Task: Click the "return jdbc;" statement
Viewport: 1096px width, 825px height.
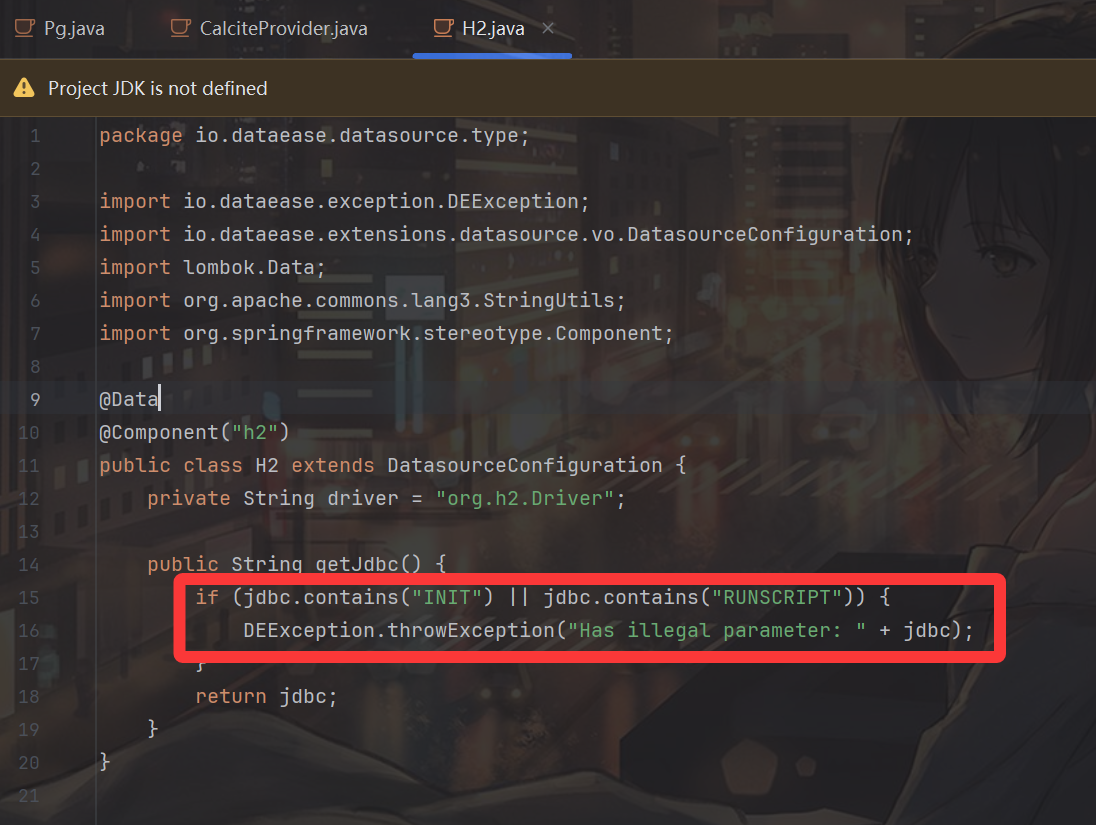Action: point(266,697)
